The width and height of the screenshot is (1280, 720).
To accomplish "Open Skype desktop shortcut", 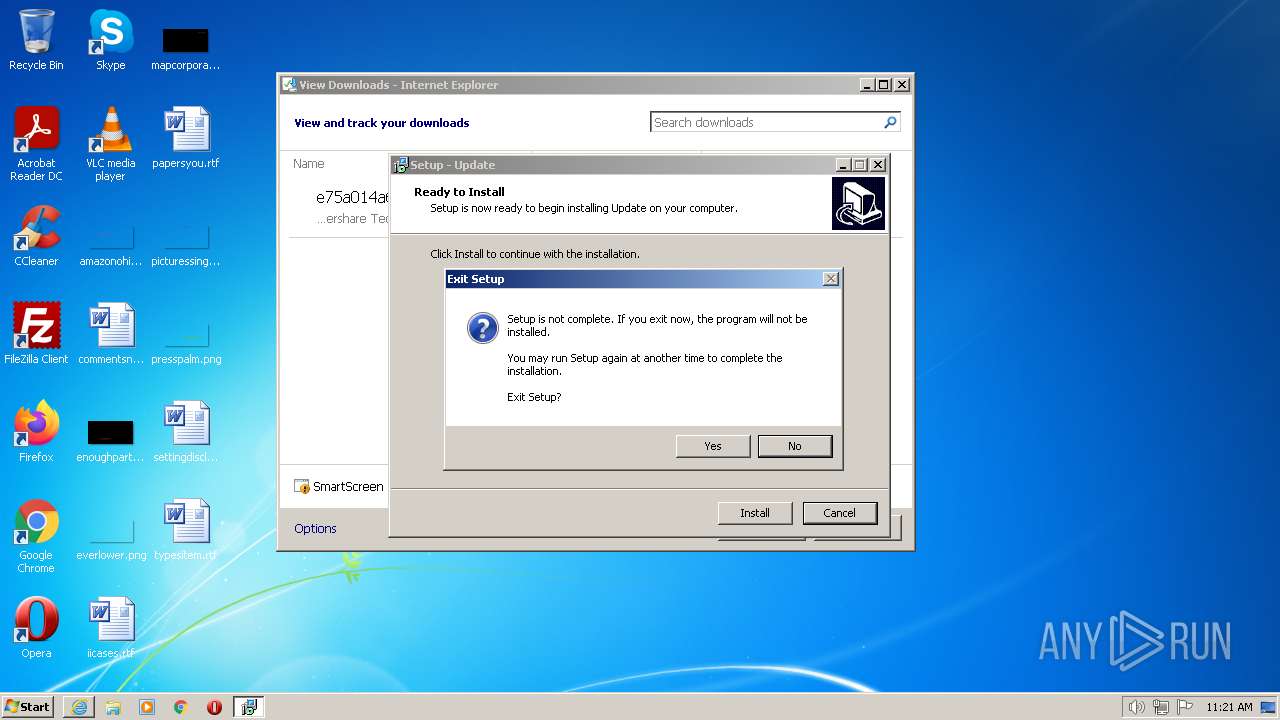I will click(110, 40).
